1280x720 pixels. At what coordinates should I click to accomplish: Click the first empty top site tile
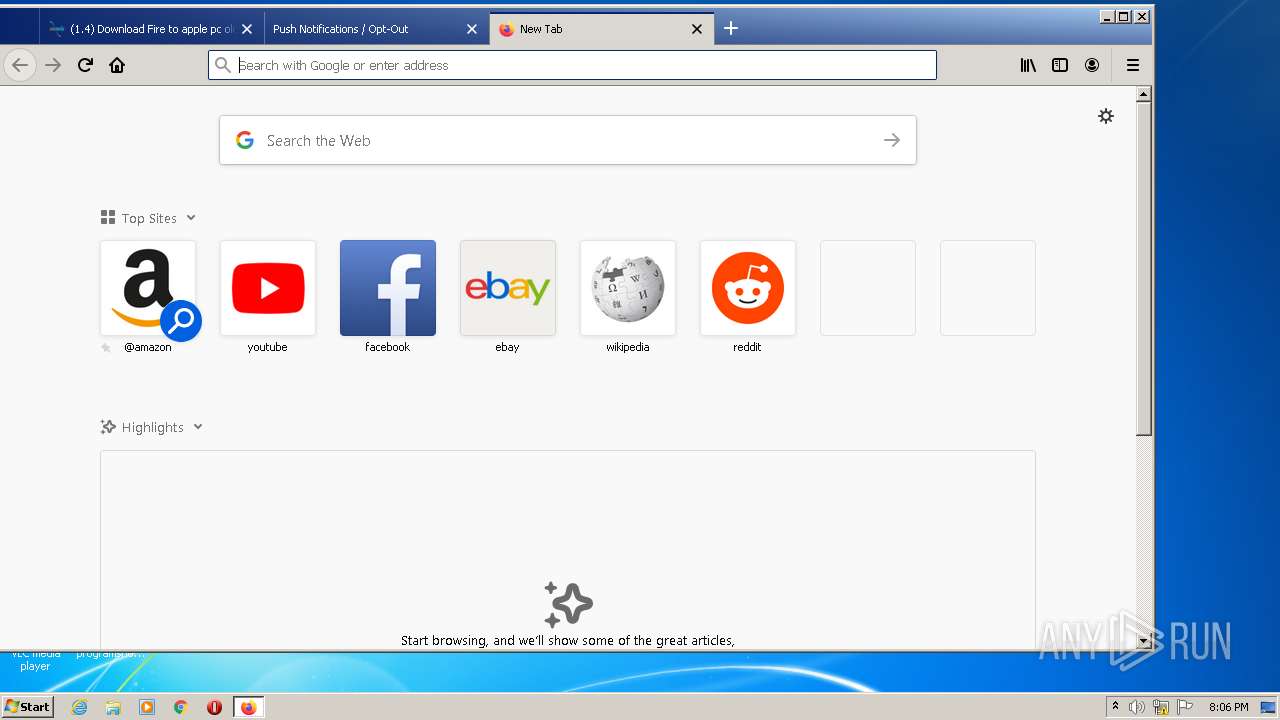(868, 288)
